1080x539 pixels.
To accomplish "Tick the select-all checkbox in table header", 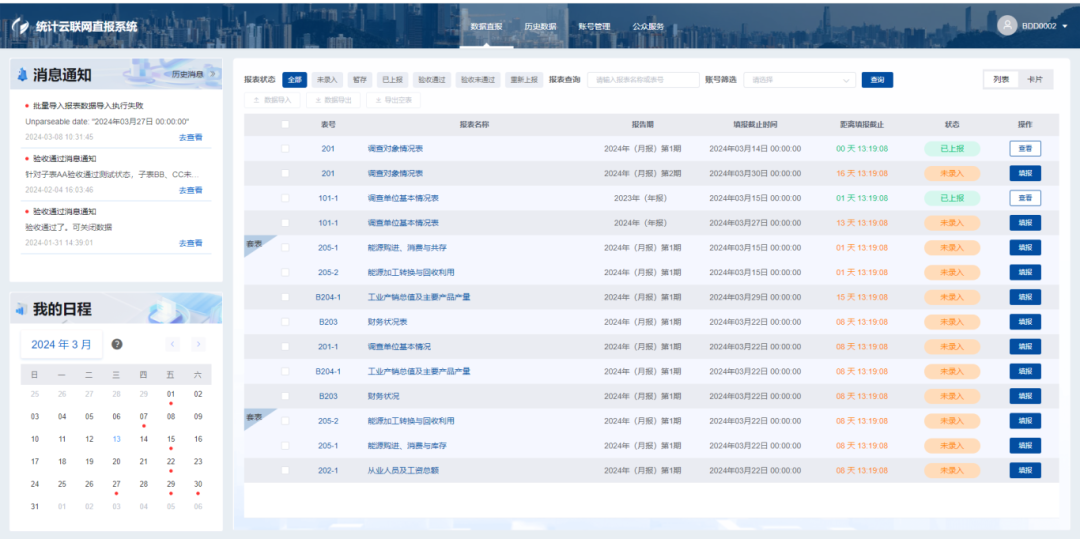I will [285, 125].
